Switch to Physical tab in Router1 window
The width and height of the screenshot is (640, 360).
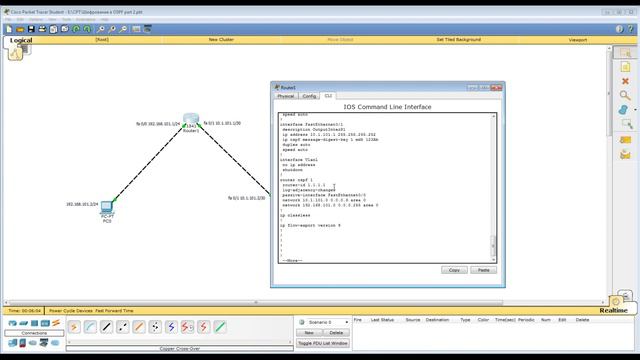tap(286, 96)
